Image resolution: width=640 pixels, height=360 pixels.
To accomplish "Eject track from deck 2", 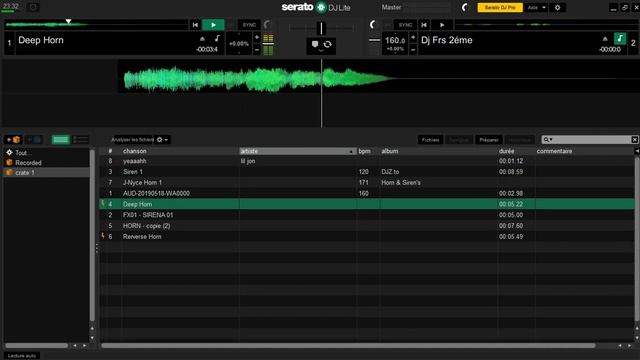I will pyautogui.click(x=605, y=39).
